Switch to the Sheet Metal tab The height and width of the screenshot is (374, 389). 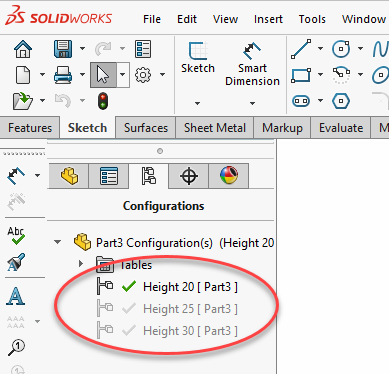pyautogui.click(x=215, y=128)
